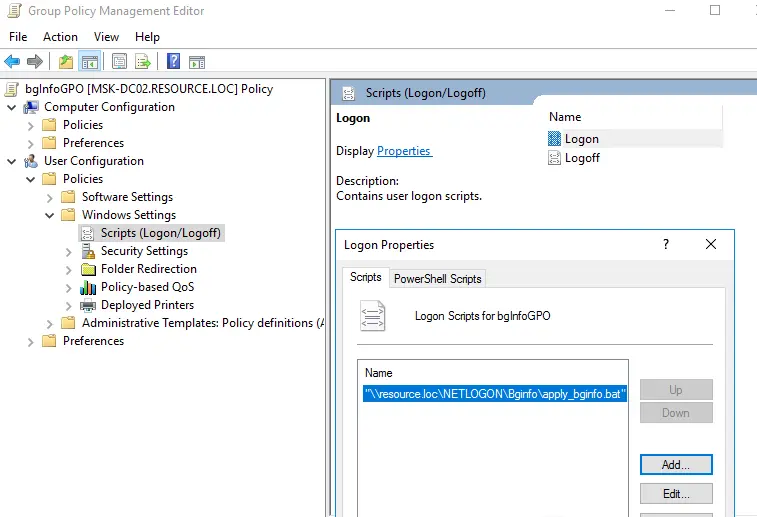Expand the Software Settings node

pyautogui.click(x=49, y=197)
